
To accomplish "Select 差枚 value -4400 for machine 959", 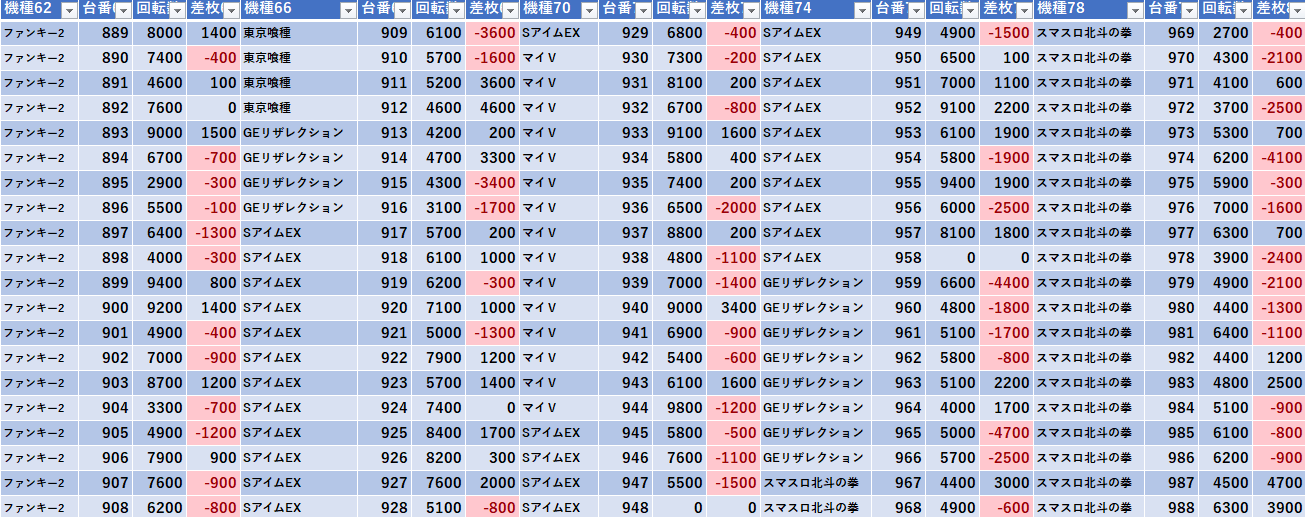I will 1007,283.
